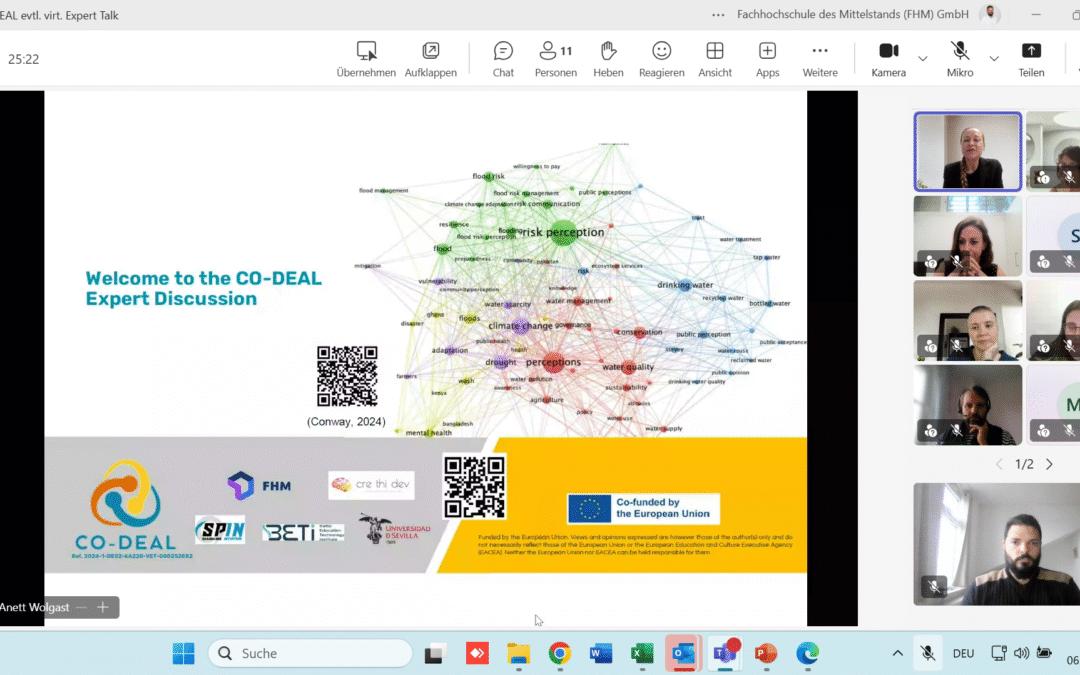
Task: Show hidden system tray icons chevron
Action: [897, 653]
